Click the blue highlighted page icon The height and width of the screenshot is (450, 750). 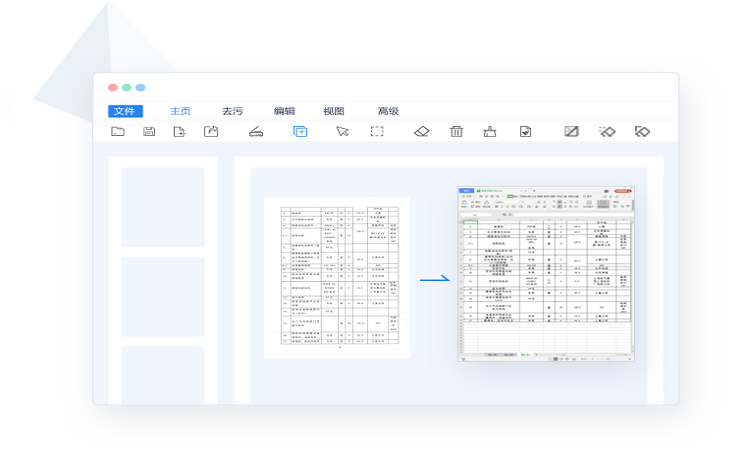click(300, 132)
